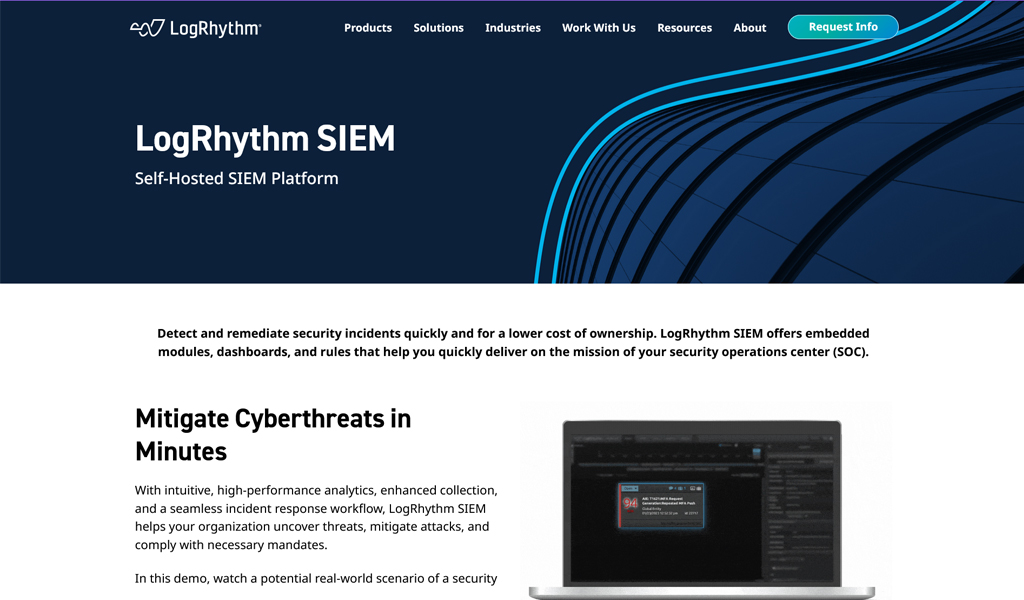Open the Resources menu item
1024x600 pixels.
(x=684, y=28)
